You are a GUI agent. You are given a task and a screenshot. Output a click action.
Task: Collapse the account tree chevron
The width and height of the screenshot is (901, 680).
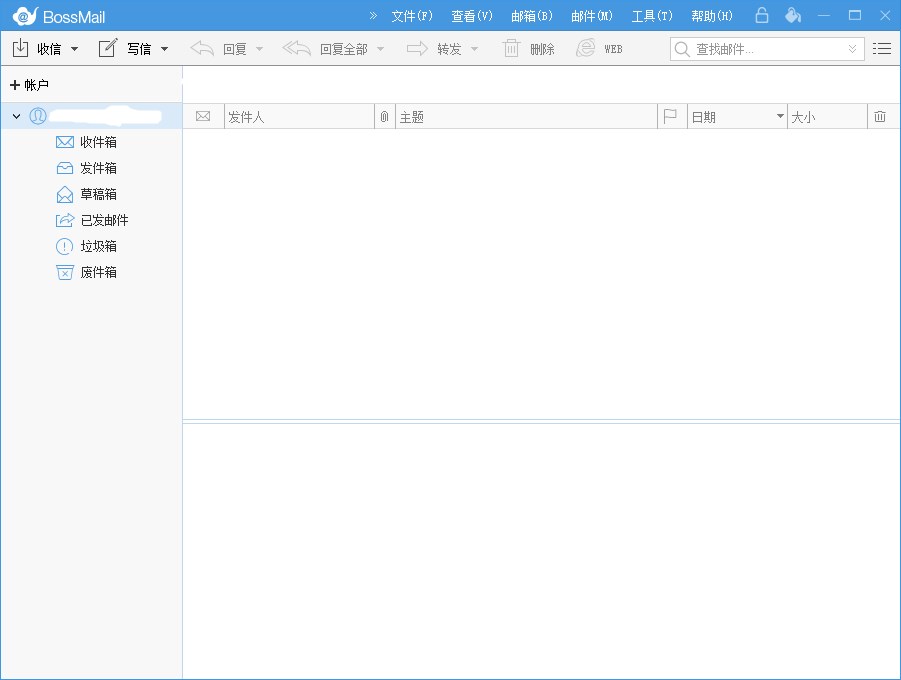coord(16,116)
